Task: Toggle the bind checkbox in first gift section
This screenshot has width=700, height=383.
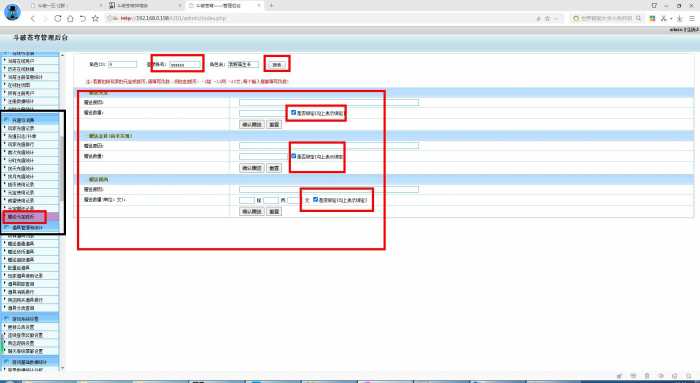Action: click(293, 113)
